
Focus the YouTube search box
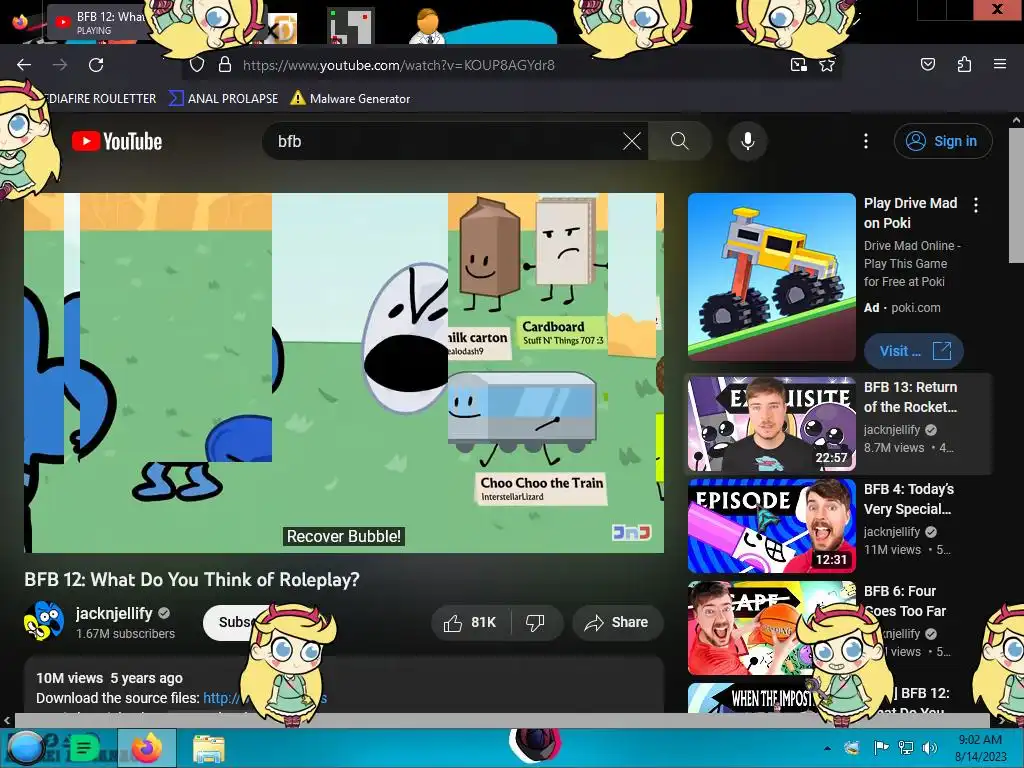(x=444, y=141)
